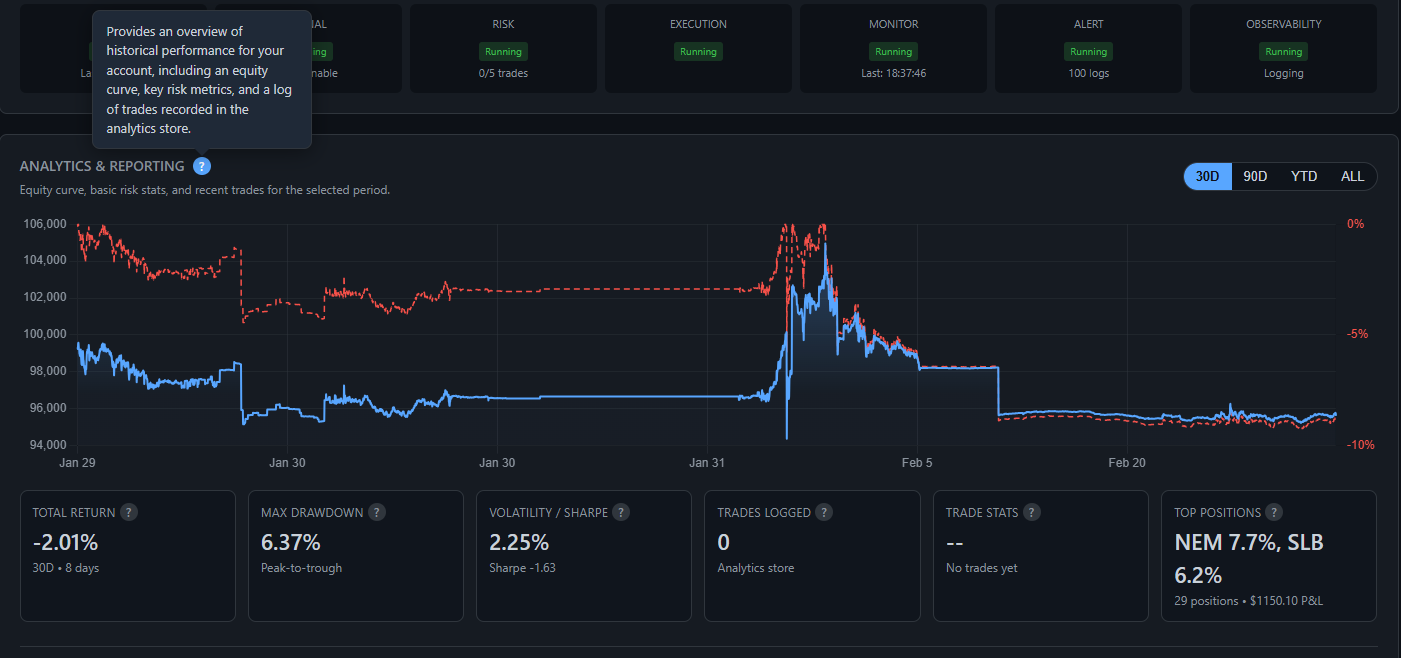Select the YTD period tab
1401x658 pixels.
coord(1304,176)
